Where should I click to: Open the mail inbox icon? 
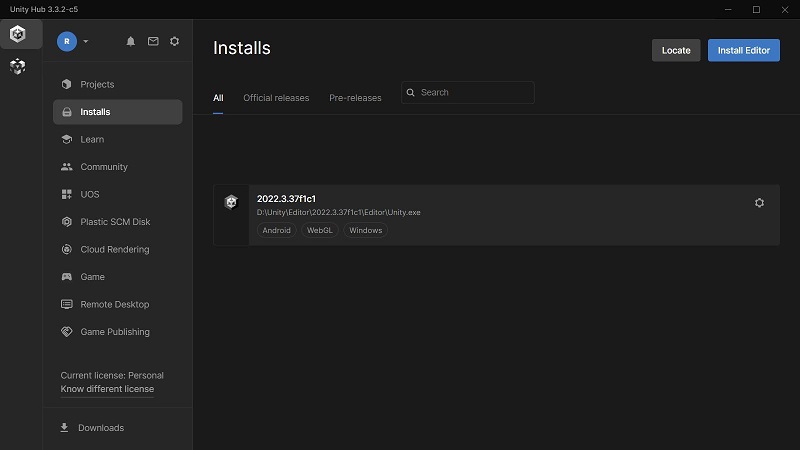(x=153, y=41)
